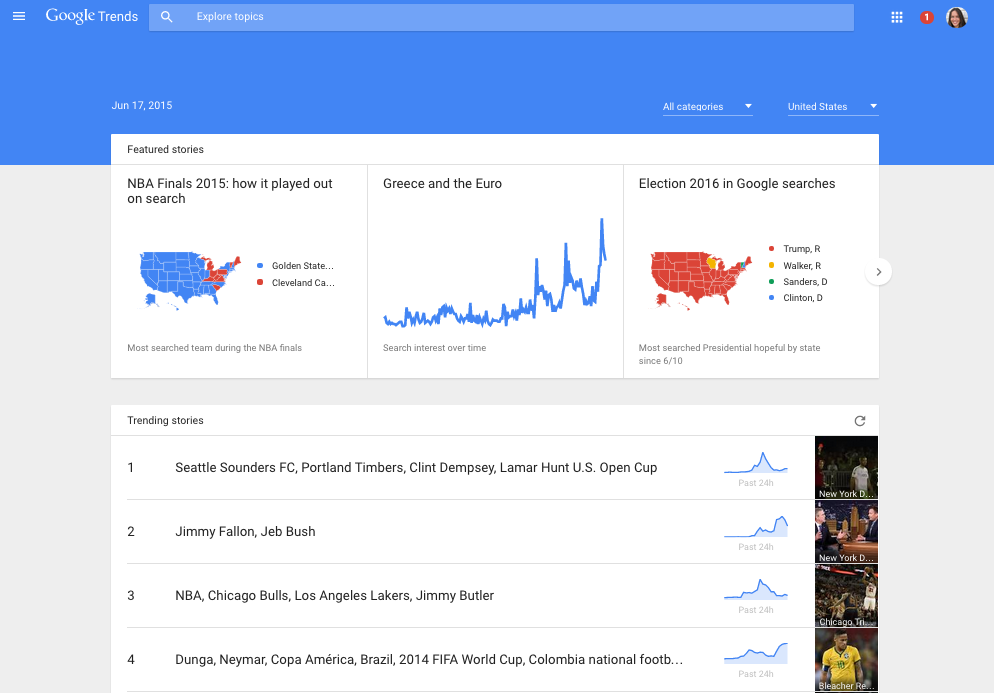Click the search magnifier icon
This screenshot has height=693, width=994.
(x=167, y=17)
